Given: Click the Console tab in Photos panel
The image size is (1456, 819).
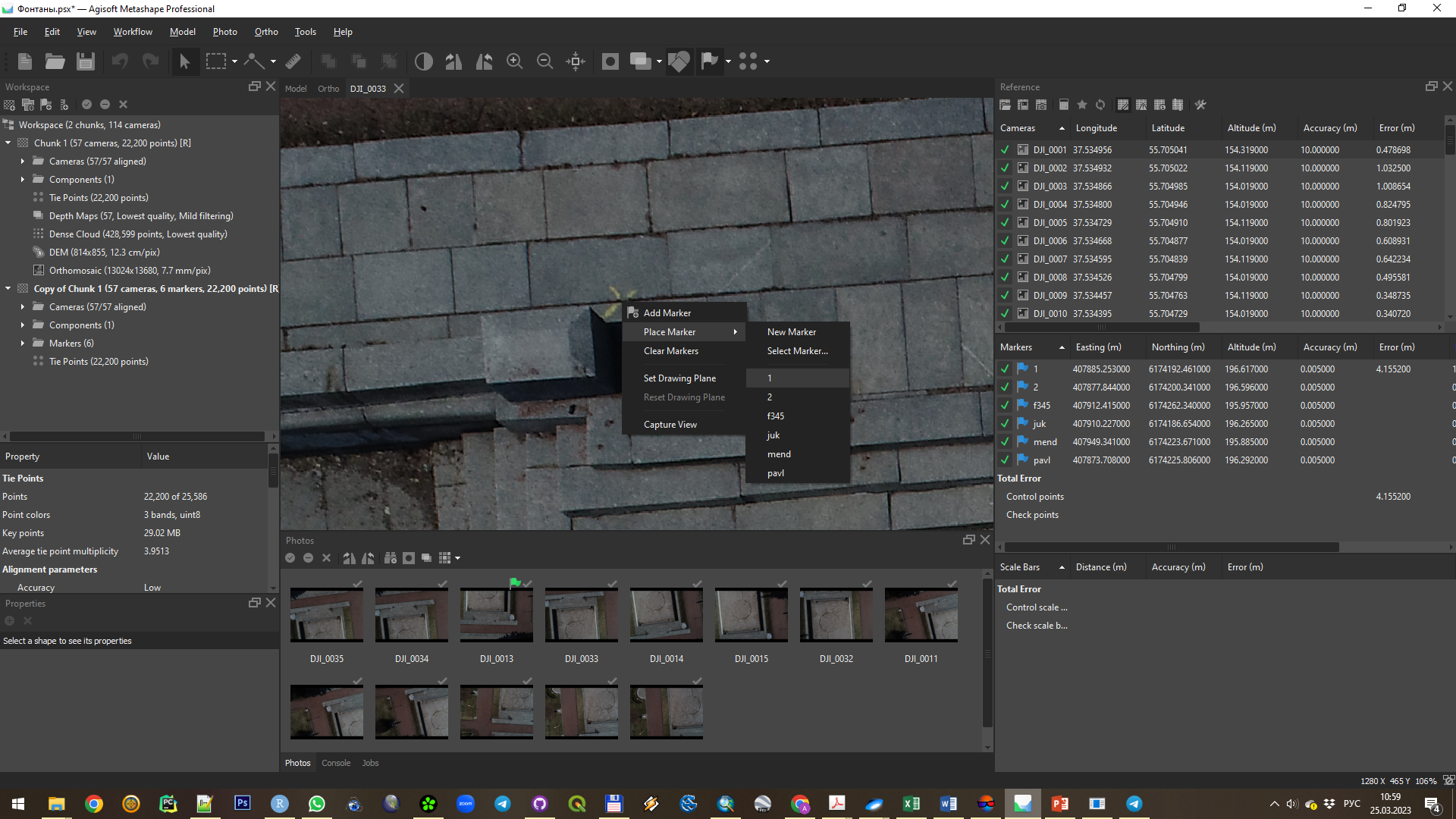Looking at the screenshot, I should coord(335,764).
